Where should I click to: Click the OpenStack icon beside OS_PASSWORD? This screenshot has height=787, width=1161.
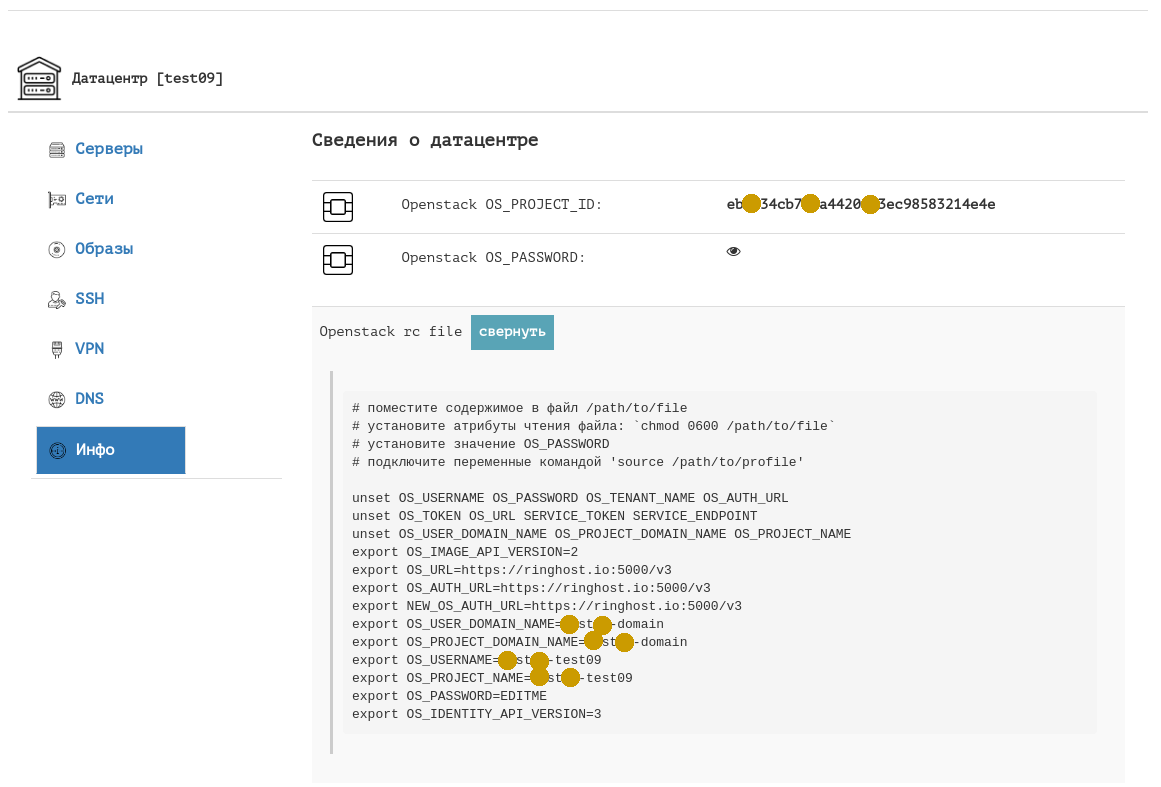click(338, 260)
